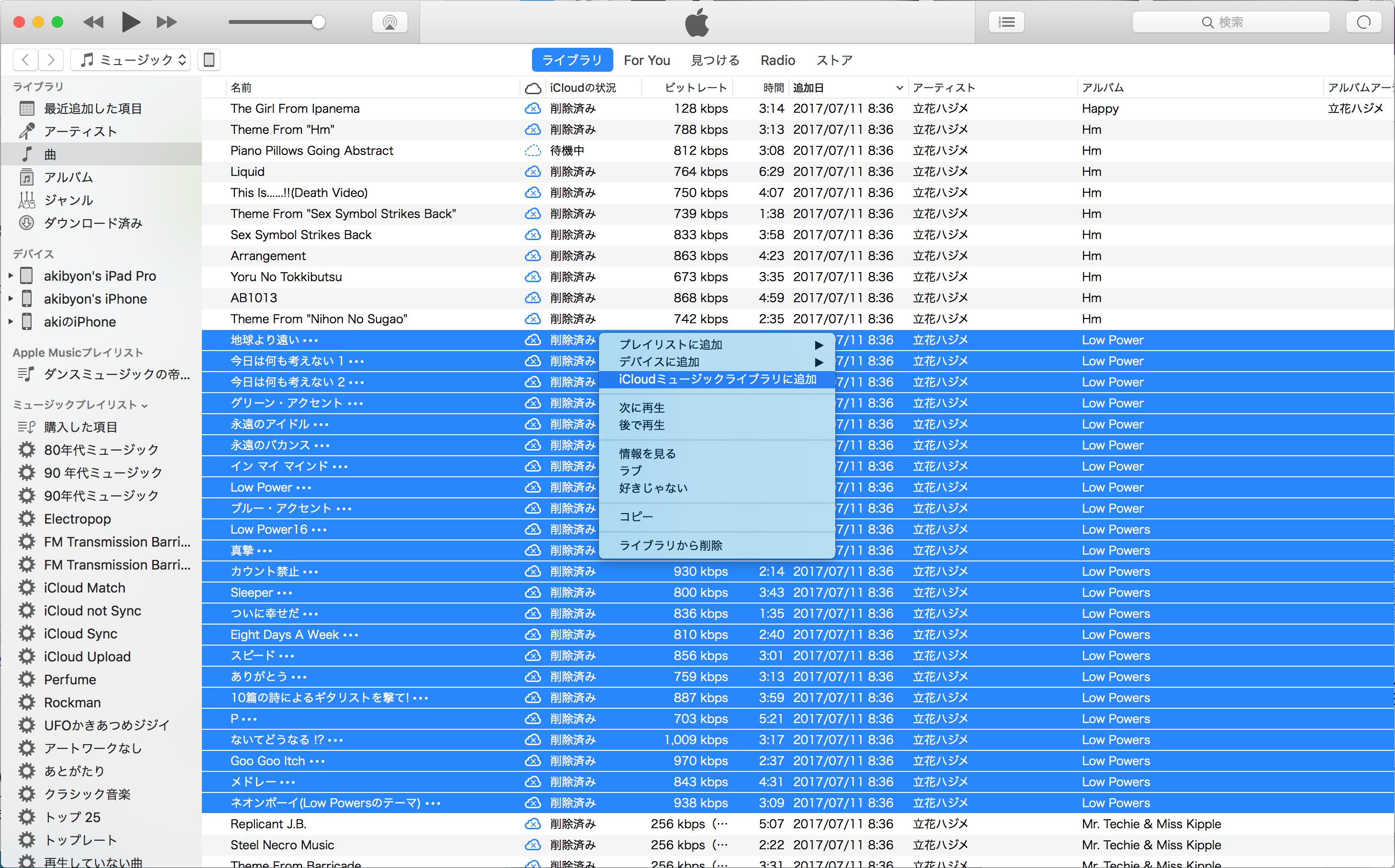Open the 80年代ミュージック smart playlist
The height and width of the screenshot is (868, 1395).
pyautogui.click(x=101, y=450)
